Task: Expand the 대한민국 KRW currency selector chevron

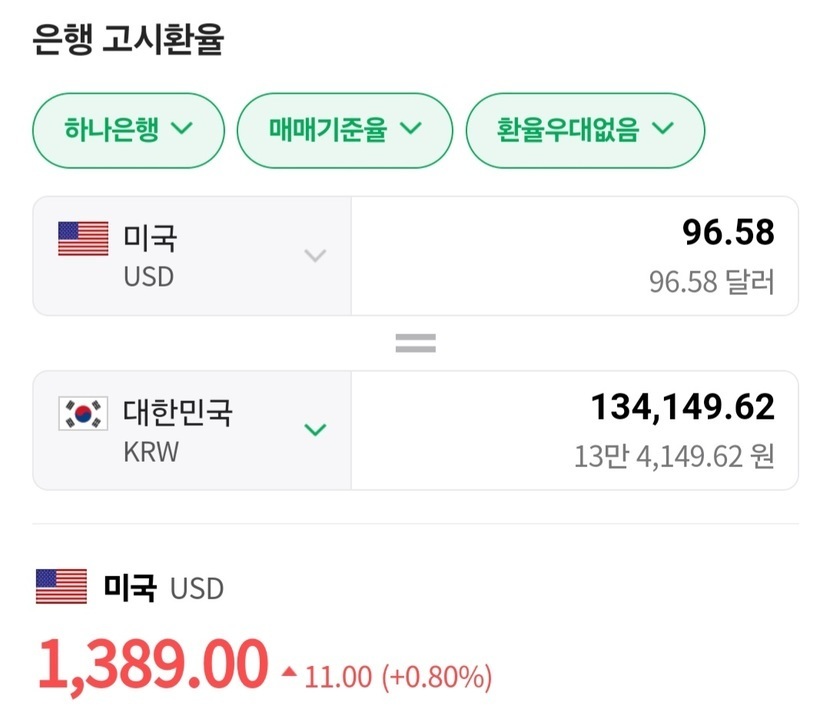Action: pos(315,430)
